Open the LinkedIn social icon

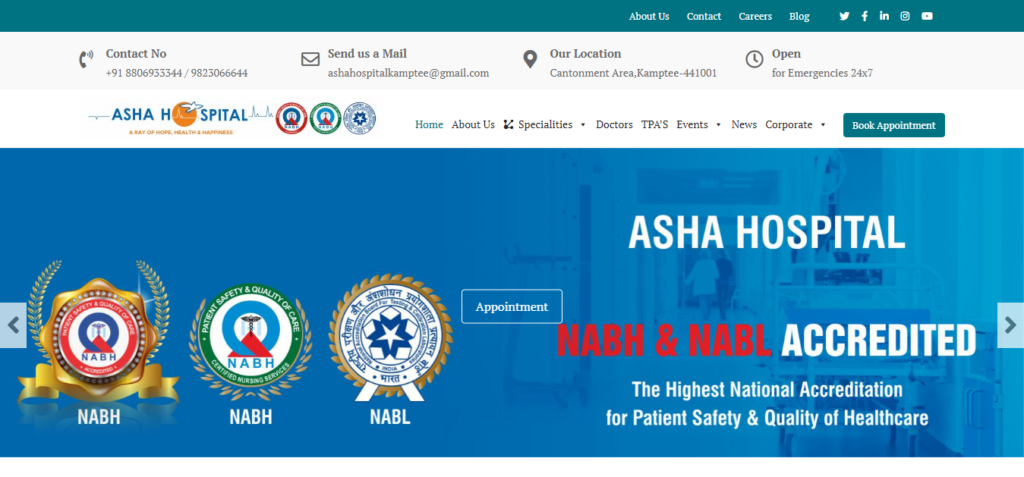pyautogui.click(x=884, y=16)
